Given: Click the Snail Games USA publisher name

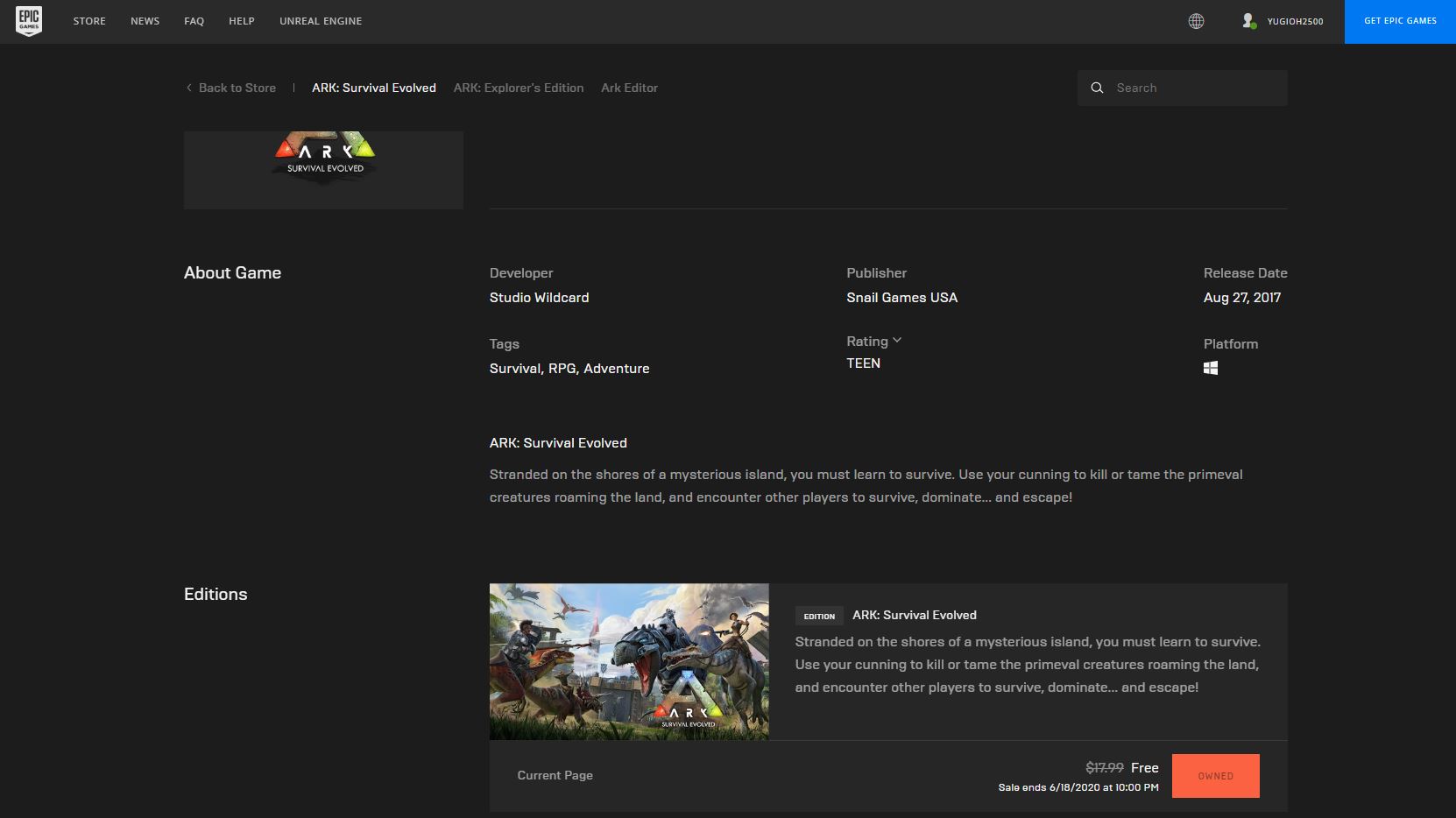Looking at the screenshot, I should coord(902,297).
